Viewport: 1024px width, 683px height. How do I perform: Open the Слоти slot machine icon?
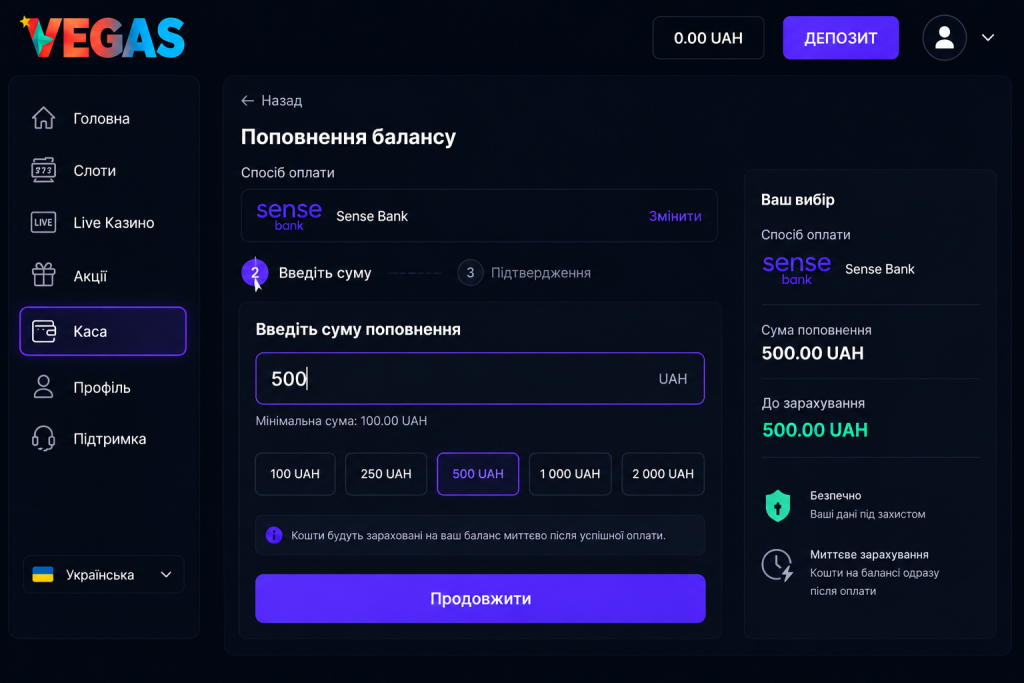click(44, 170)
